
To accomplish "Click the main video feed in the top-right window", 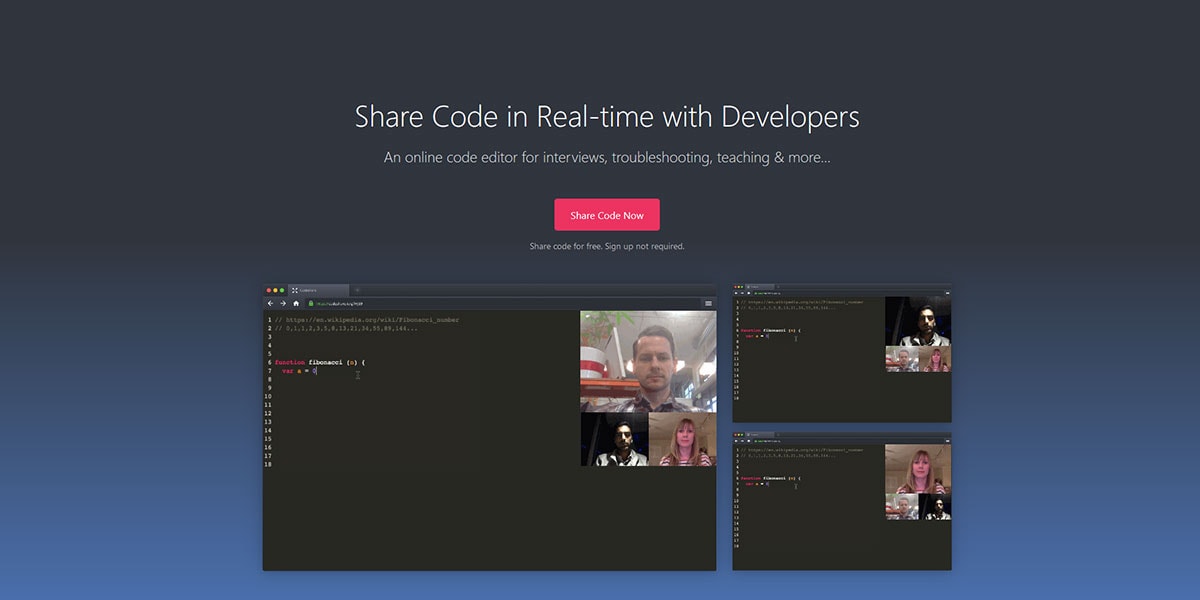I will (x=918, y=321).
